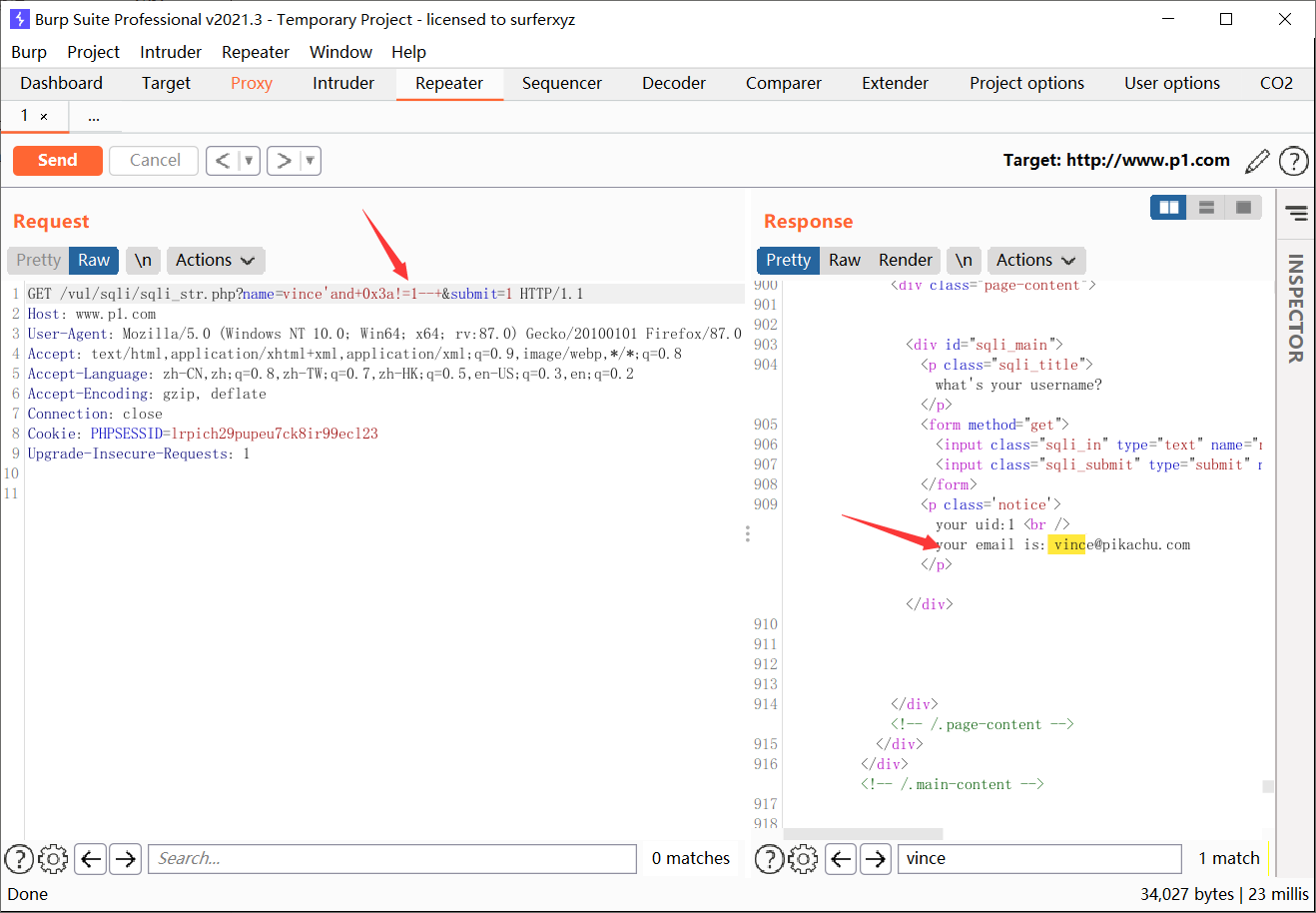Open the Comparer tab
Image resolution: width=1316 pixels, height=913 pixels.
pos(784,83)
